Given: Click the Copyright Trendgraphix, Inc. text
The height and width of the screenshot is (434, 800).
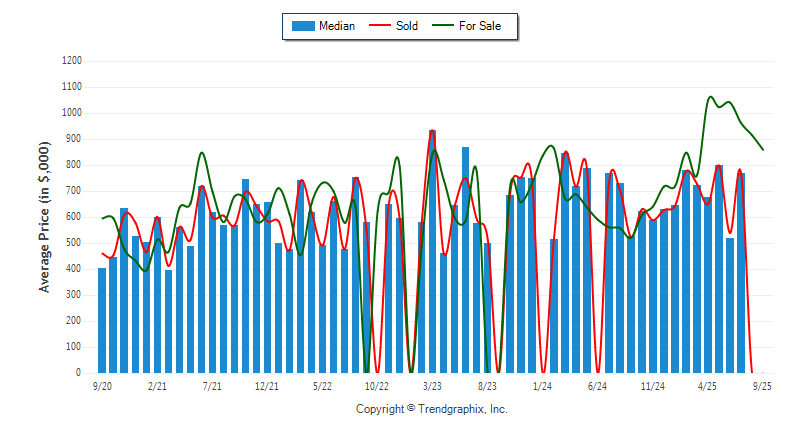Looking at the screenshot, I should pyautogui.click(x=432, y=409).
